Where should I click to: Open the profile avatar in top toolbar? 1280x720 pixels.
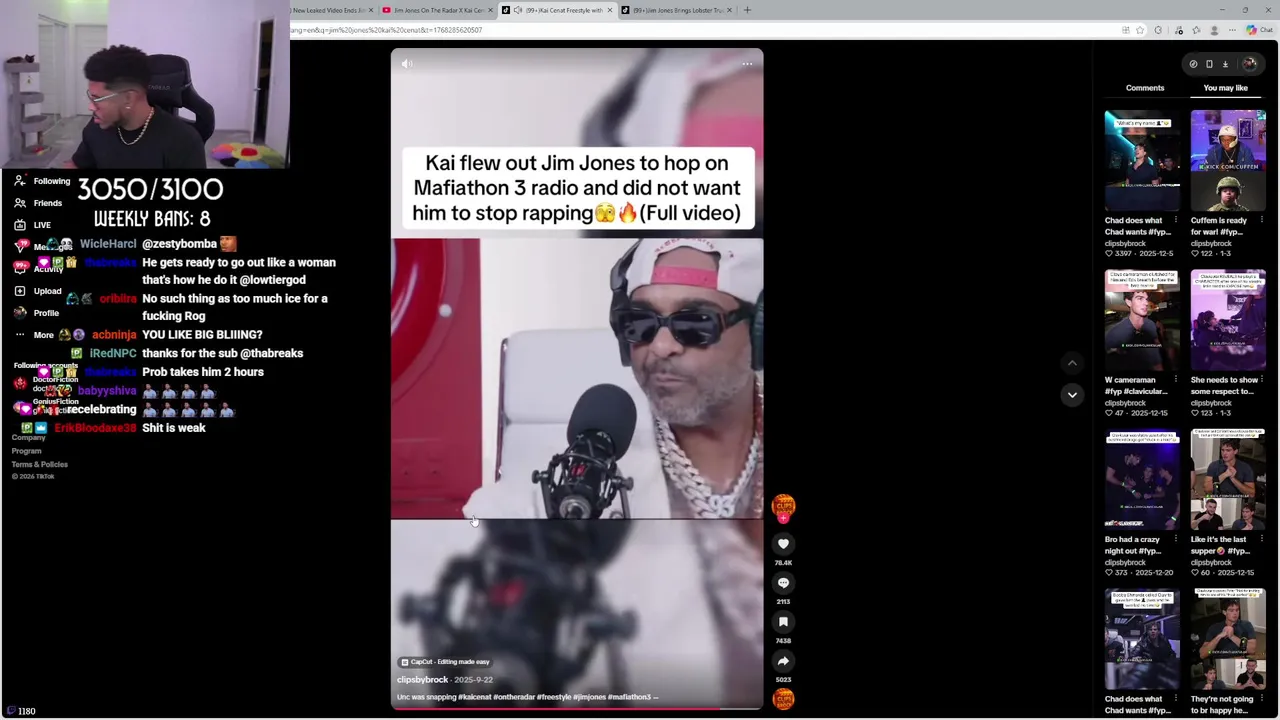click(1249, 64)
